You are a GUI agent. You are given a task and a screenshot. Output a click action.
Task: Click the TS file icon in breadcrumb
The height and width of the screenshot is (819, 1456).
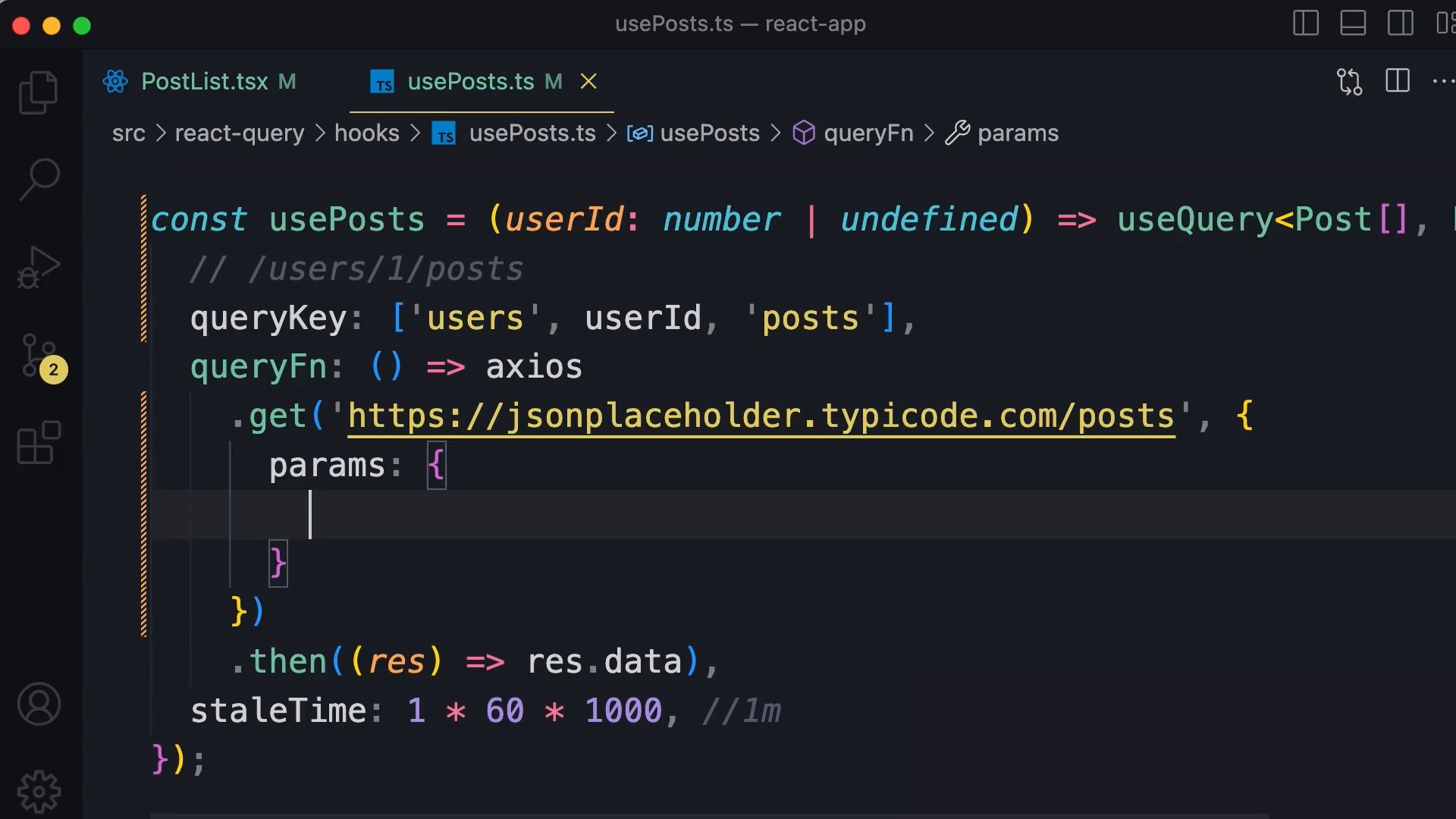[x=444, y=134]
